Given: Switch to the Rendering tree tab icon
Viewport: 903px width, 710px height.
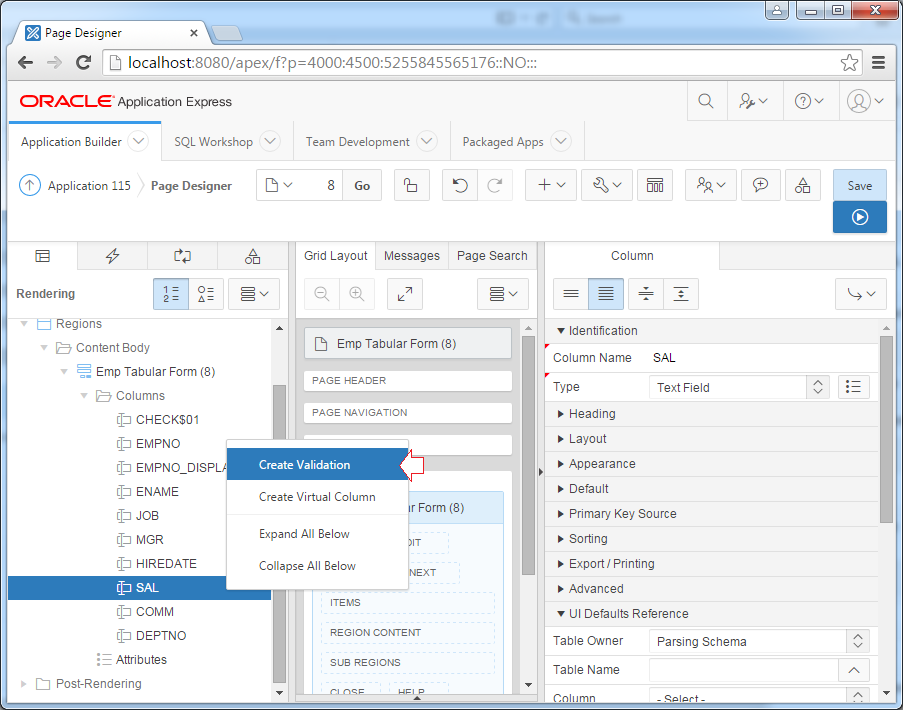Looking at the screenshot, I should coord(43,256).
